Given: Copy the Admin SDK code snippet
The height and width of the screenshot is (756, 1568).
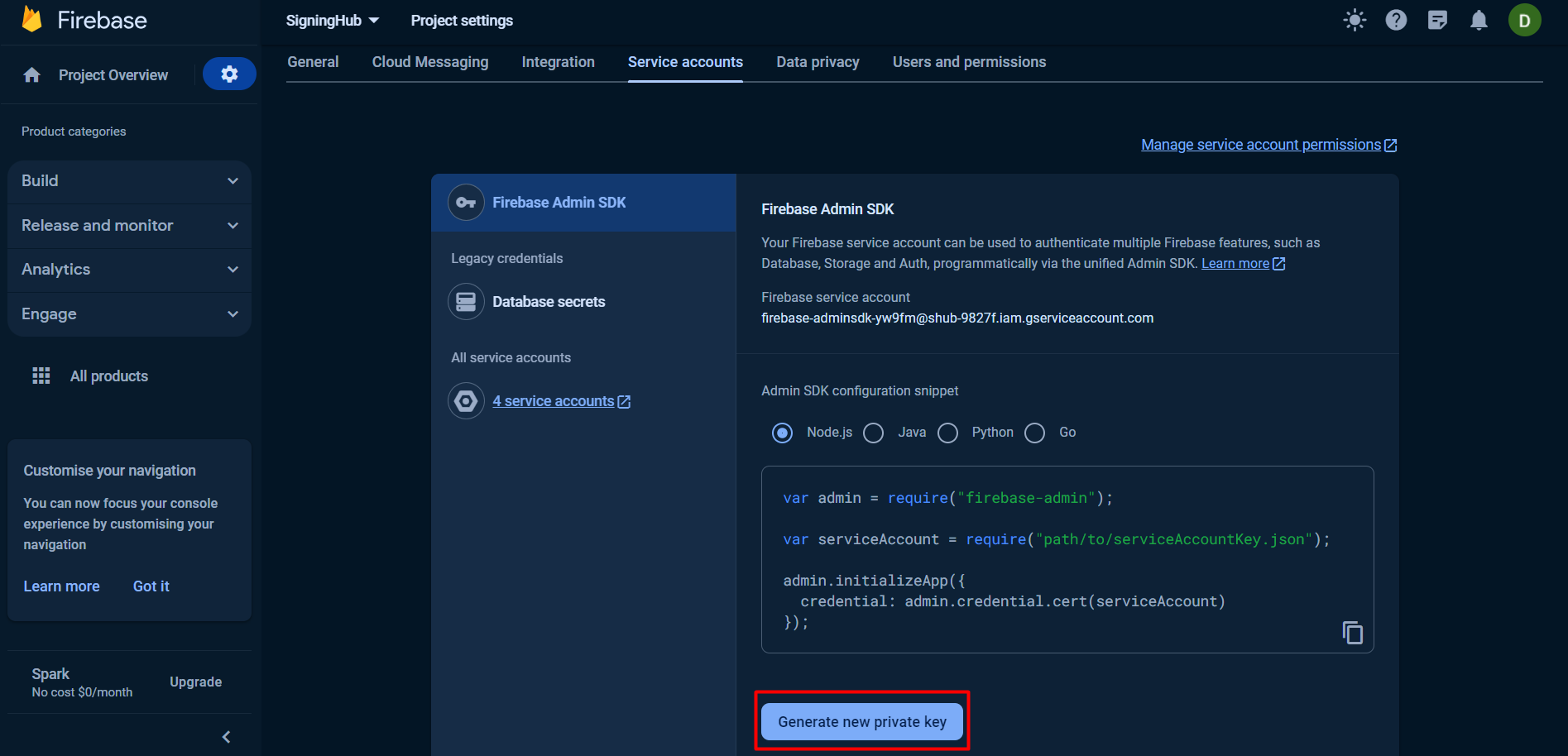Looking at the screenshot, I should 1352,633.
